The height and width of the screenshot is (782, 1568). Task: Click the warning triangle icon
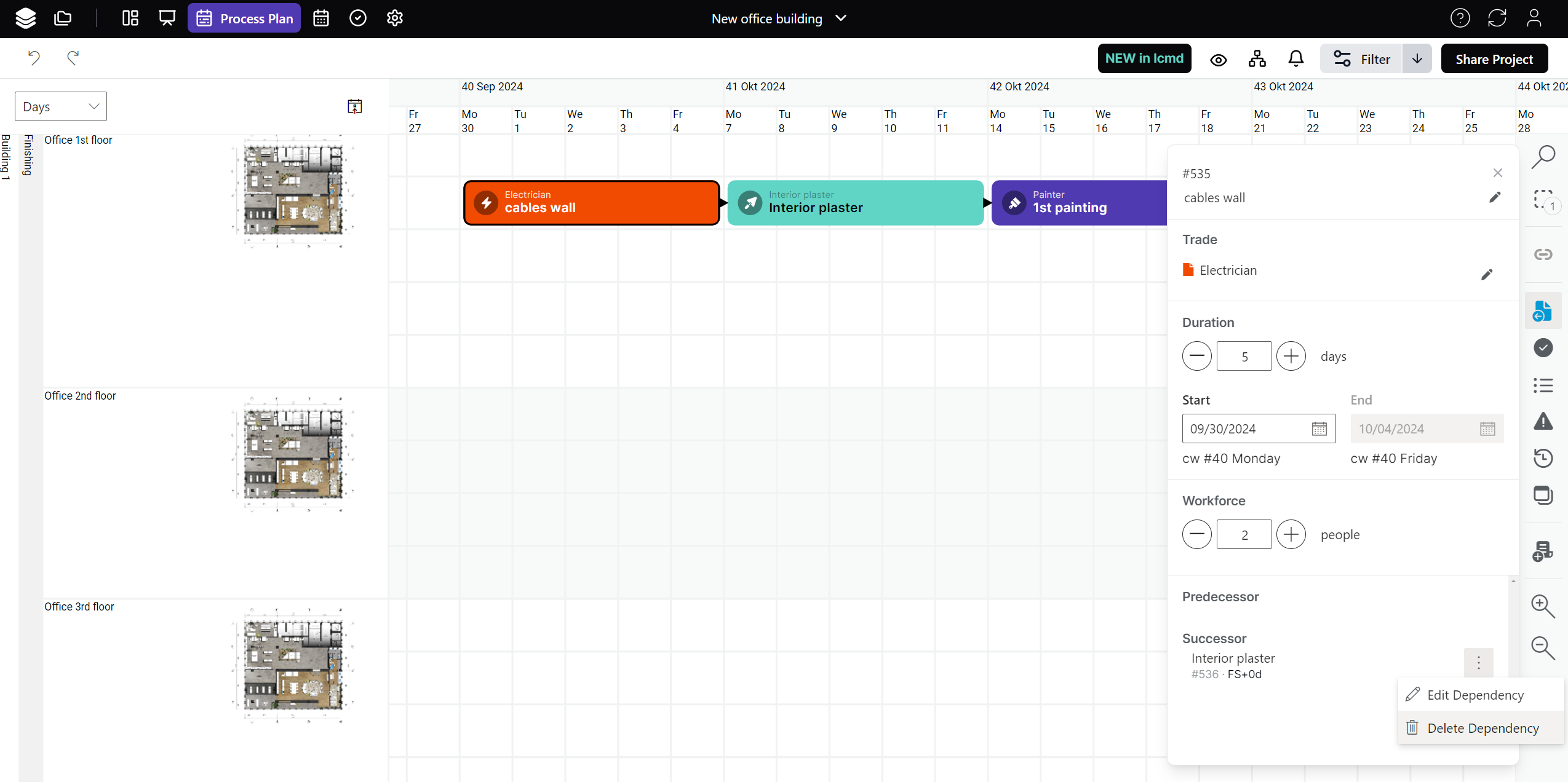click(x=1543, y=422)
